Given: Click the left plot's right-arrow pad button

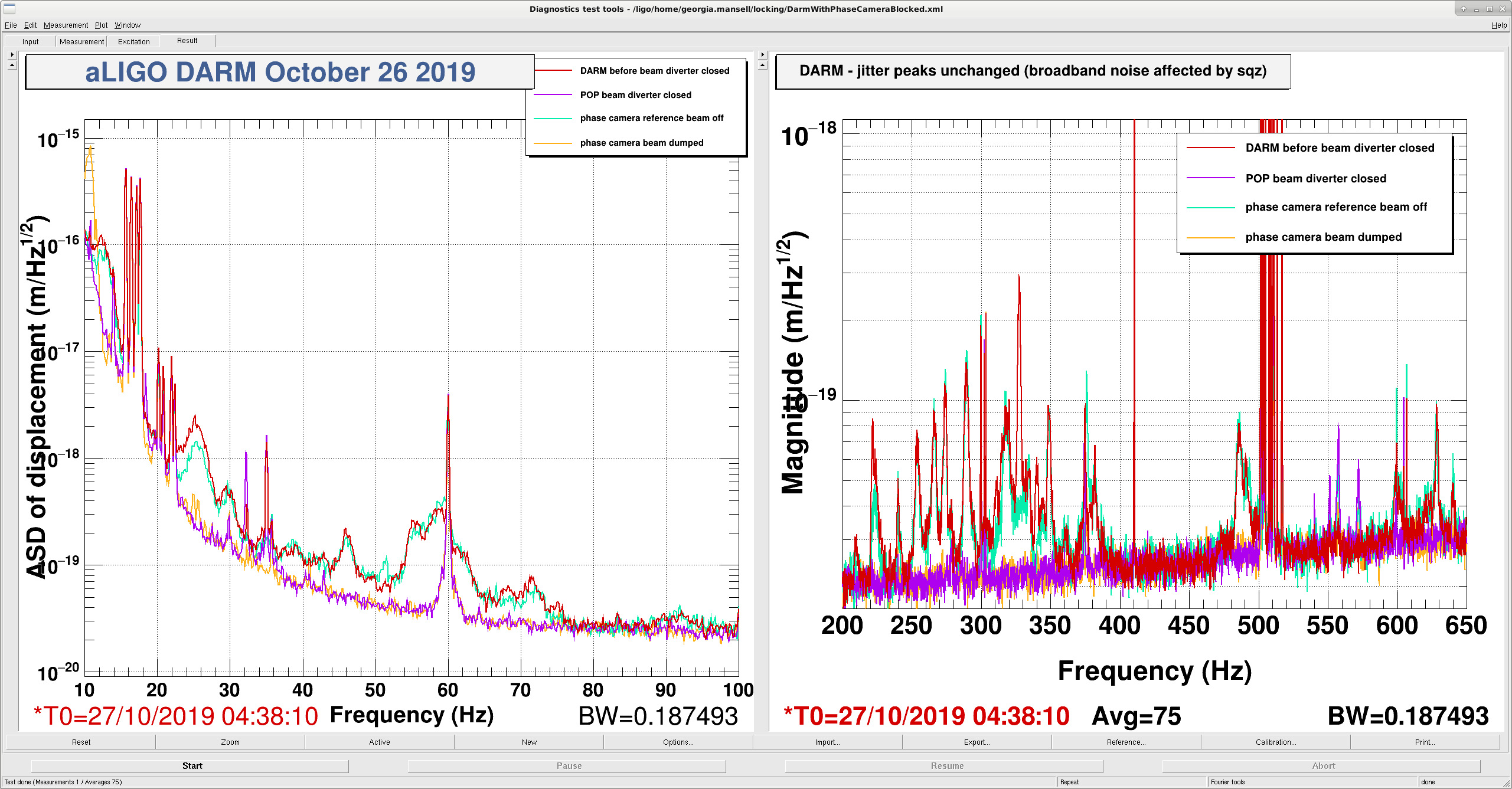Looking at the screenshot, I should coord(12,55).
